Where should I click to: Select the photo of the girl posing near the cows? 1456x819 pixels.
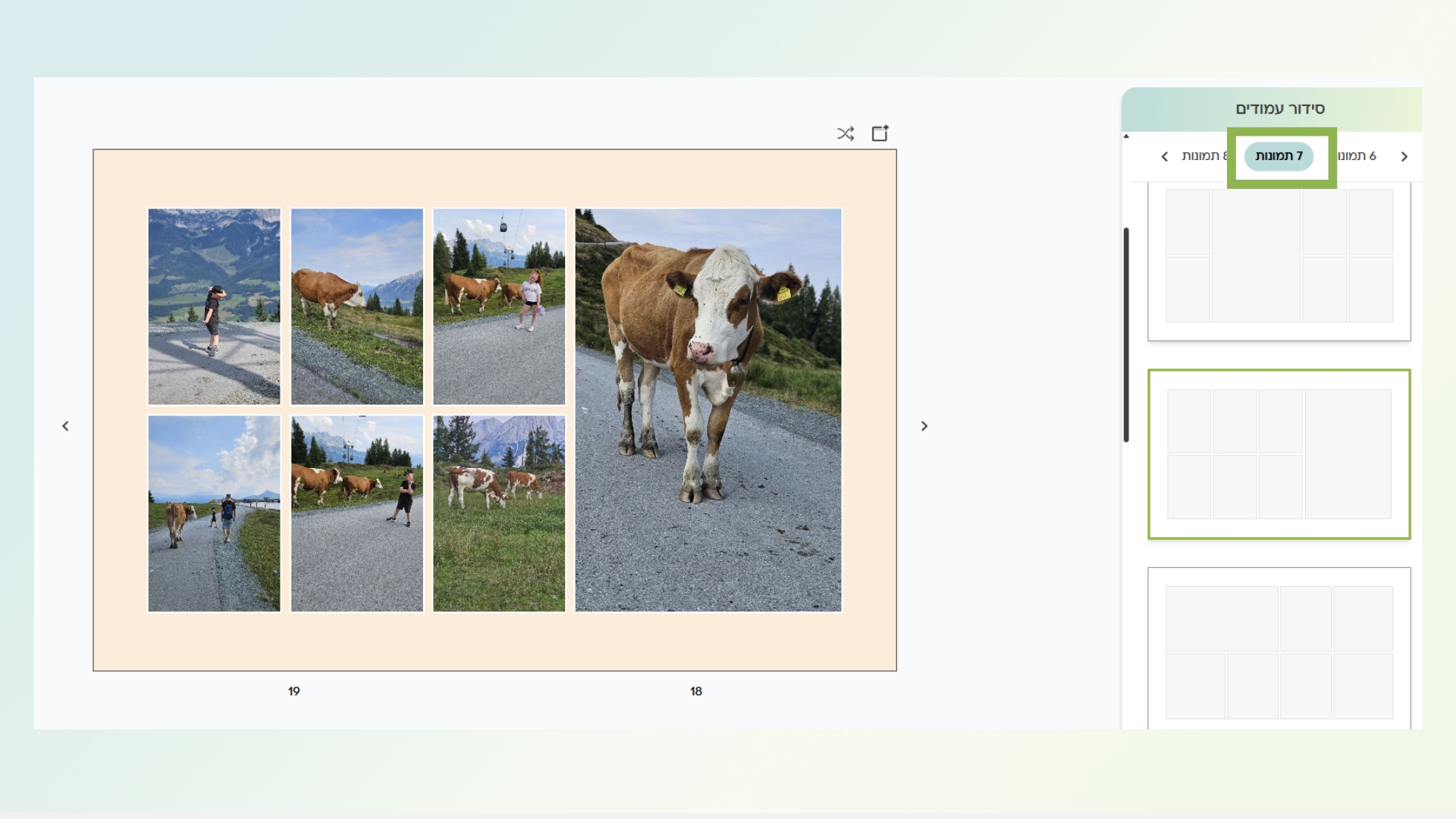[x=498, y=306]
